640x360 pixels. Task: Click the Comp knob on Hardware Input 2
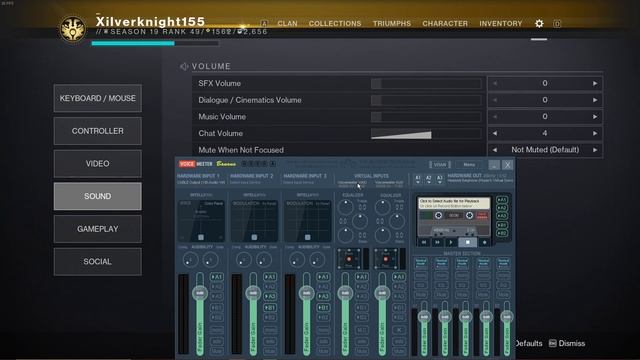[x=244, y=260]
